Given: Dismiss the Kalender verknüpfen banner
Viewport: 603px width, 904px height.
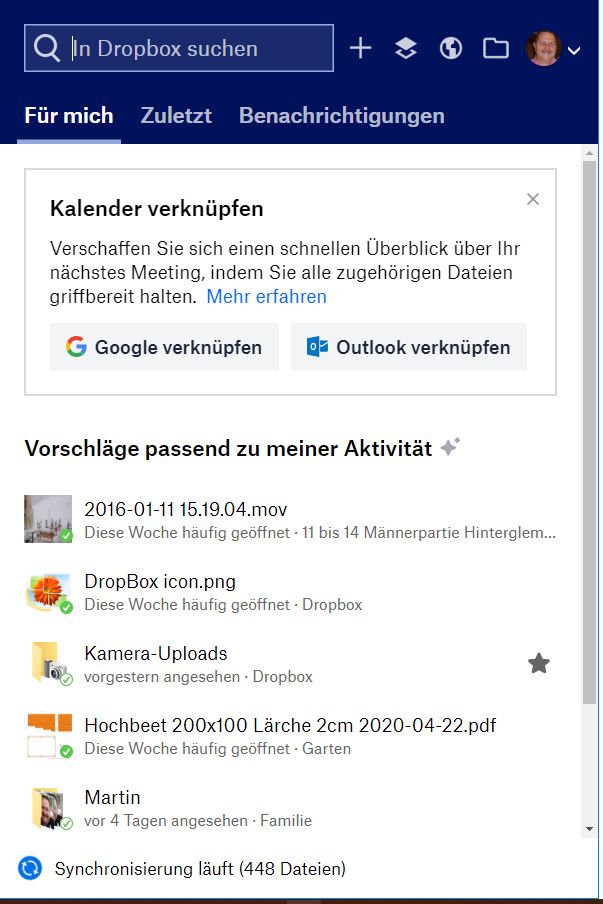Looking at the screenshot, I should [x=532, y=199].
